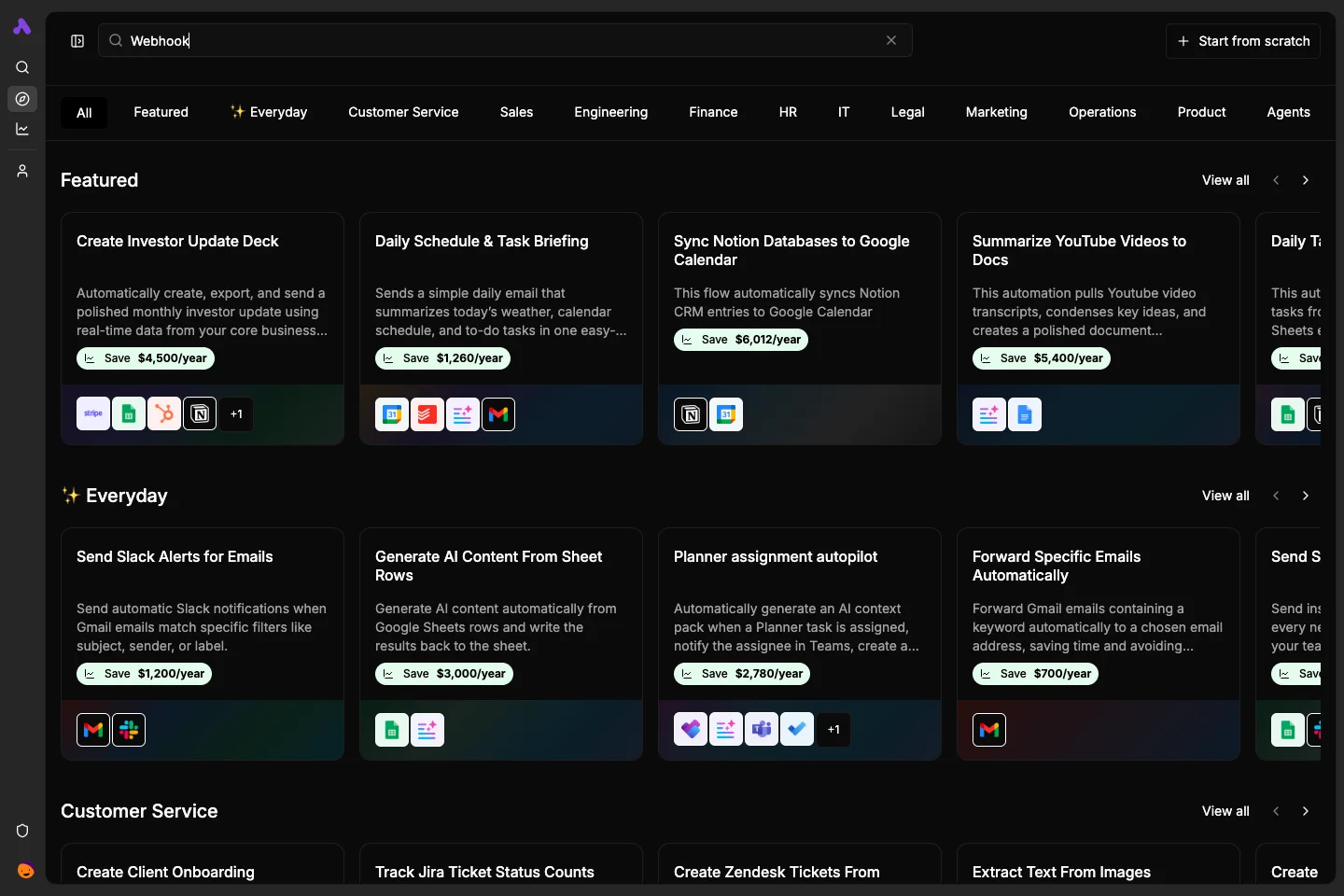The height and width of the screenshot is (896, 1344).
Task: Click Google Sheets icon on Generate AI Content card
Action: coord(392,729)
